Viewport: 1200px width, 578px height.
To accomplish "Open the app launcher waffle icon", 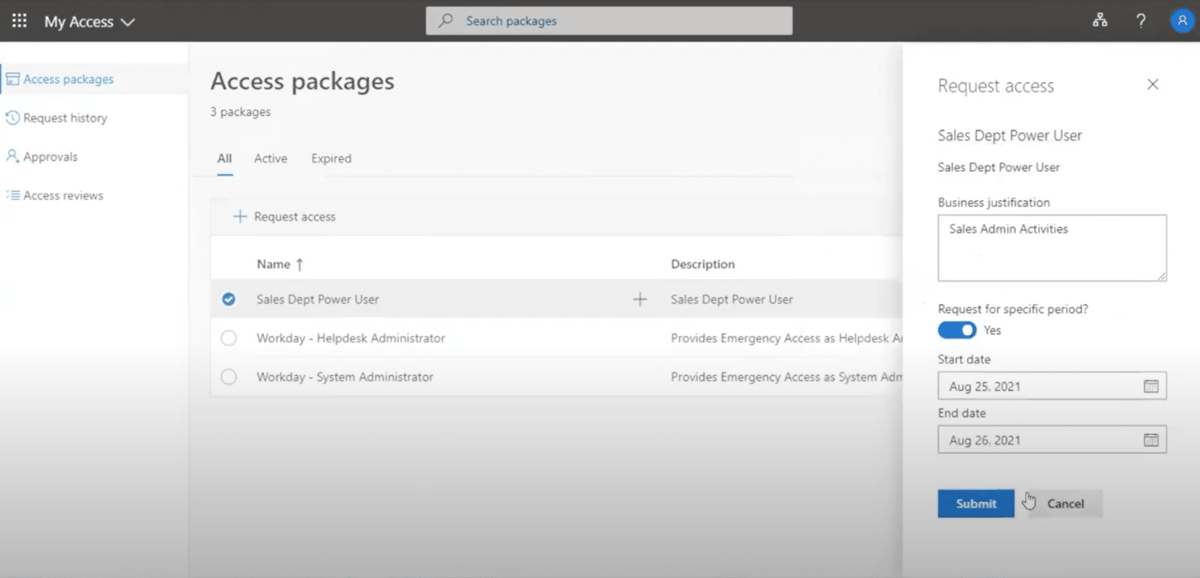I will coord(19,20).
